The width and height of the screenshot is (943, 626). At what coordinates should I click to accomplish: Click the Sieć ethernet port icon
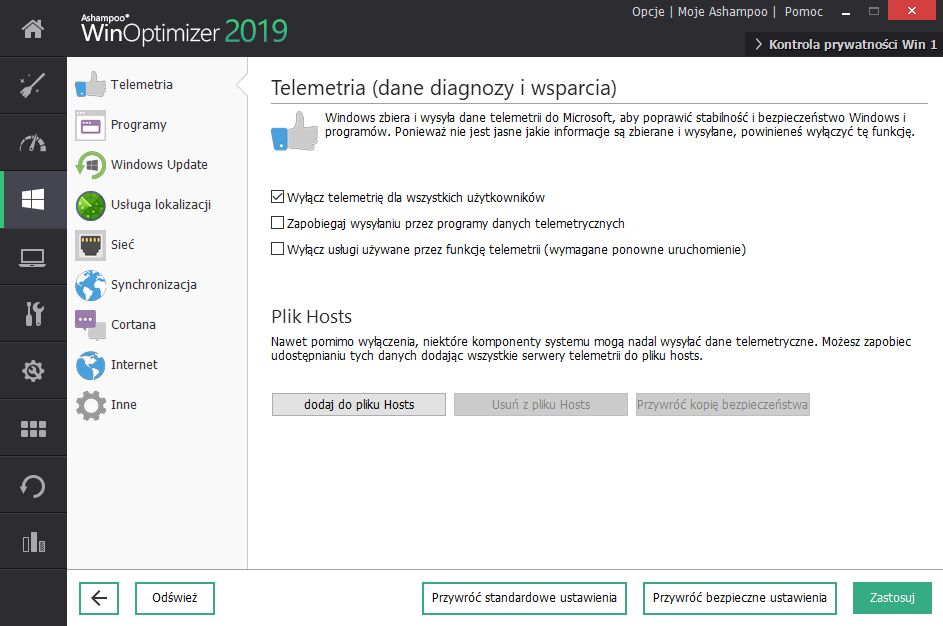tap(90, 245)
